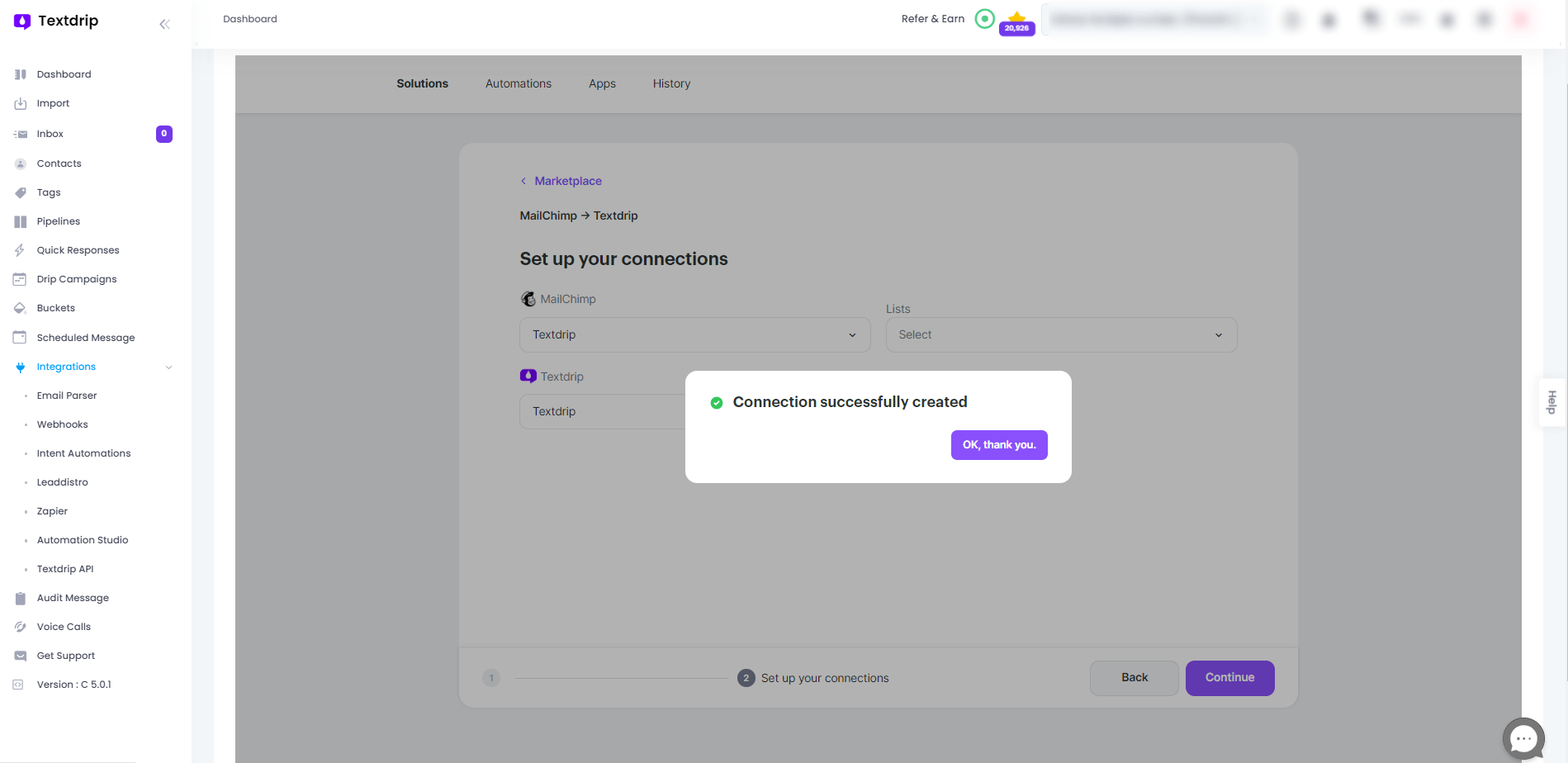This screenshot has height=763, width=1568.
Task: Switch to the History tab
Action: [x=671, y=83]
